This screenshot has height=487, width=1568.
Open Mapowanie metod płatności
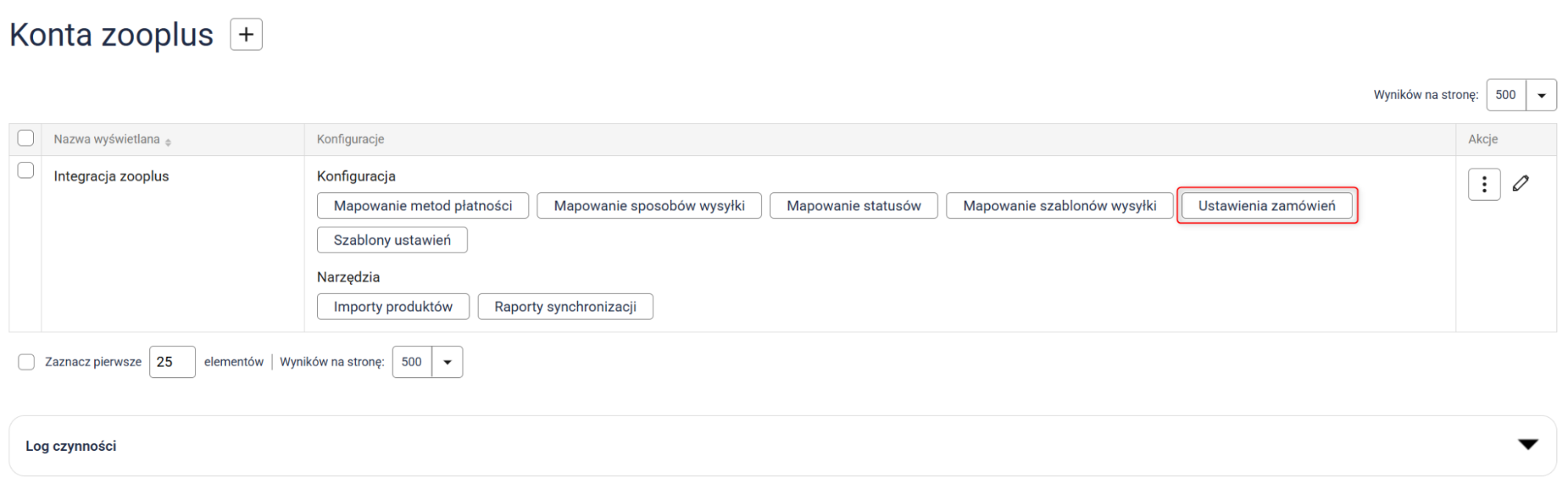(x=423, y=205)
